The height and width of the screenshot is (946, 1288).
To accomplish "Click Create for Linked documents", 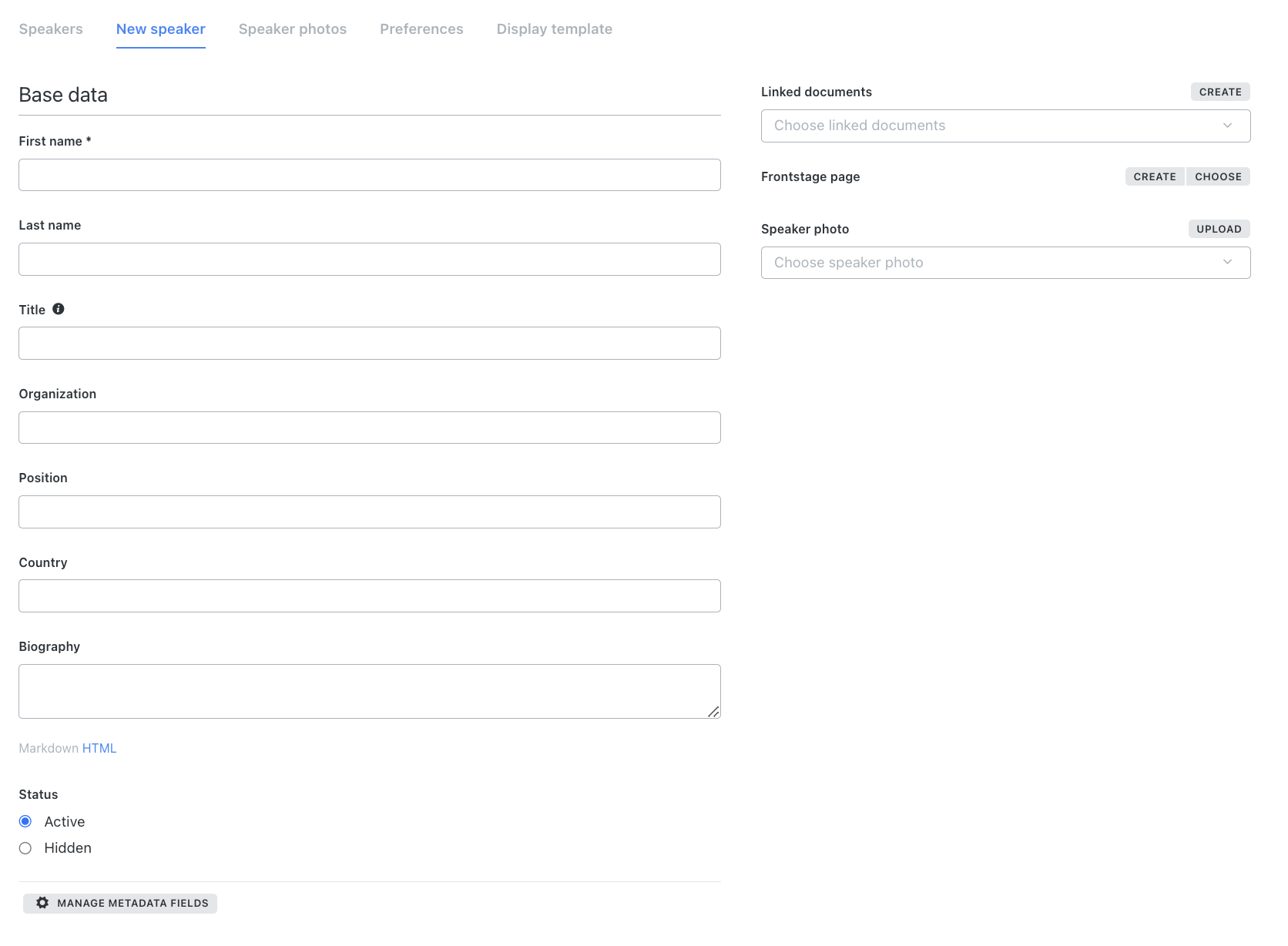I will click(1220, 92).
